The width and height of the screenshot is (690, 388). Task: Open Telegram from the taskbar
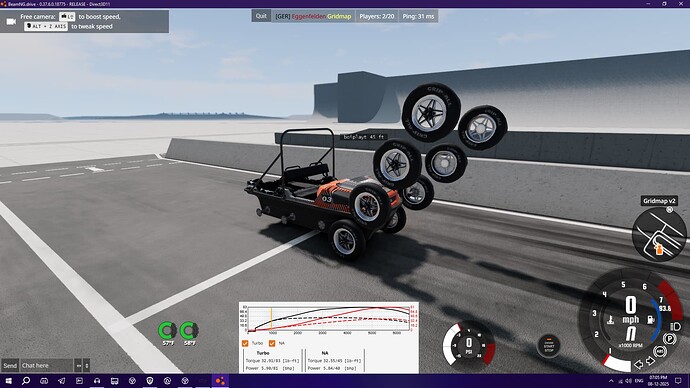pyautogui.click(x=62, y=381)
